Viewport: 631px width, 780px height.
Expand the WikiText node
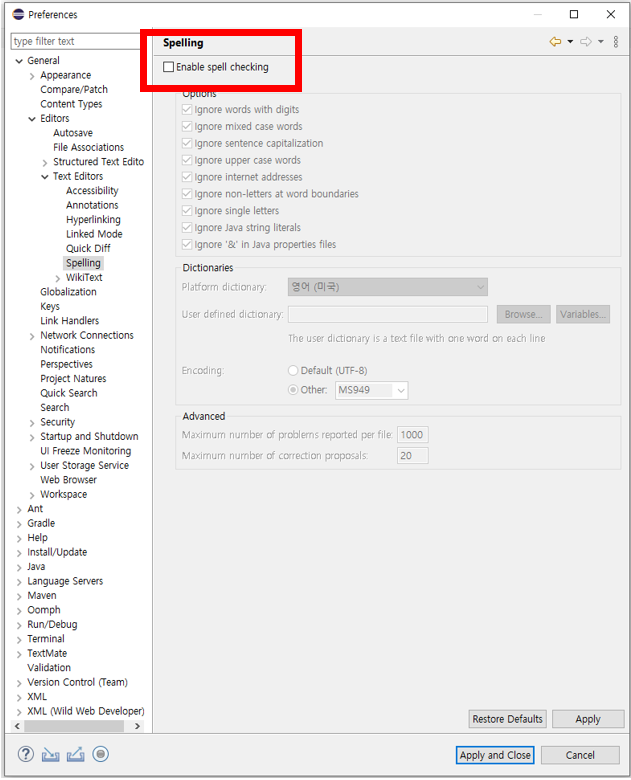(x=58, y=278)
